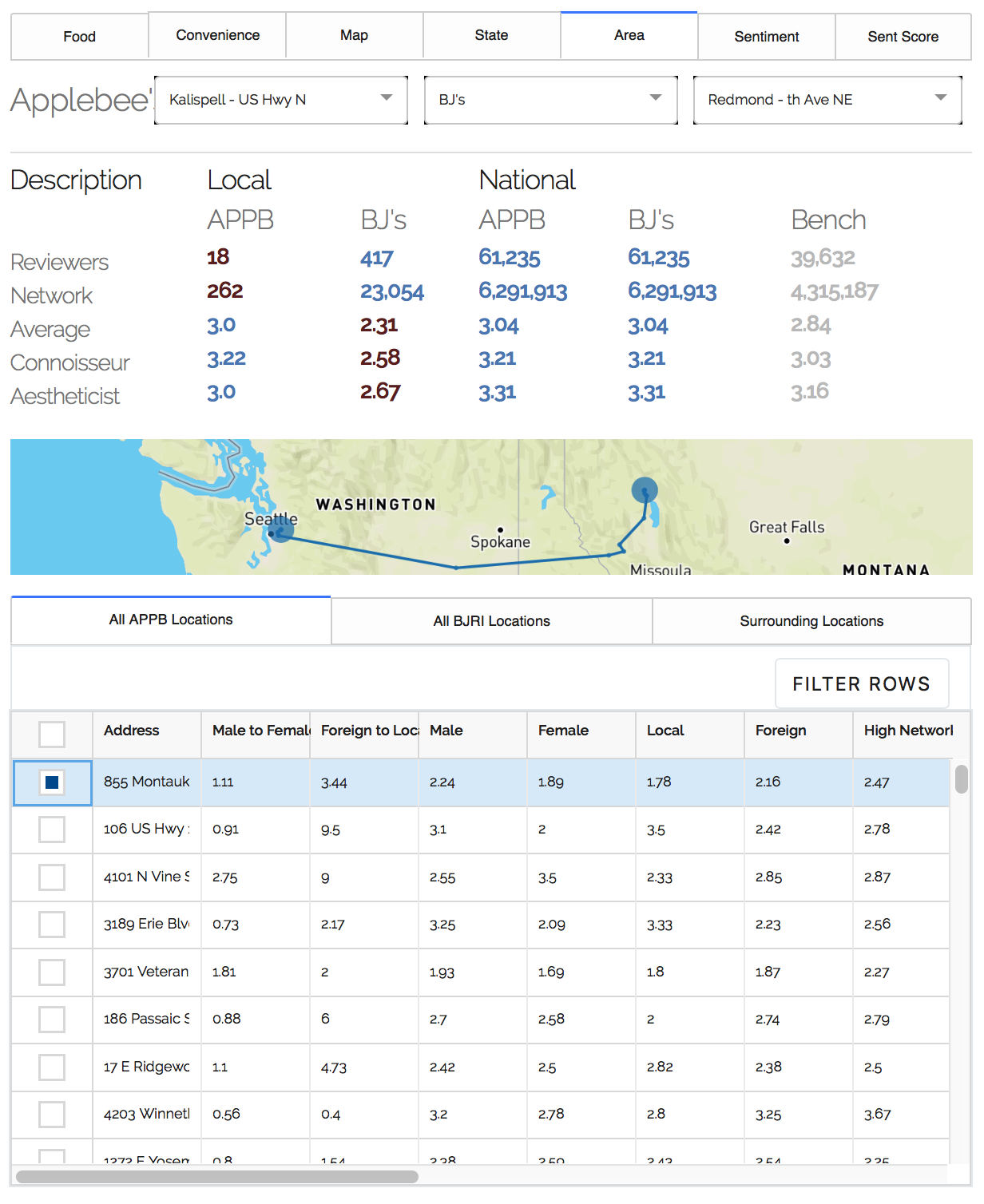Check the 186 Passaic row checkbox
The width and height of the screenshot is (984, 1204).
[52, 1020]
